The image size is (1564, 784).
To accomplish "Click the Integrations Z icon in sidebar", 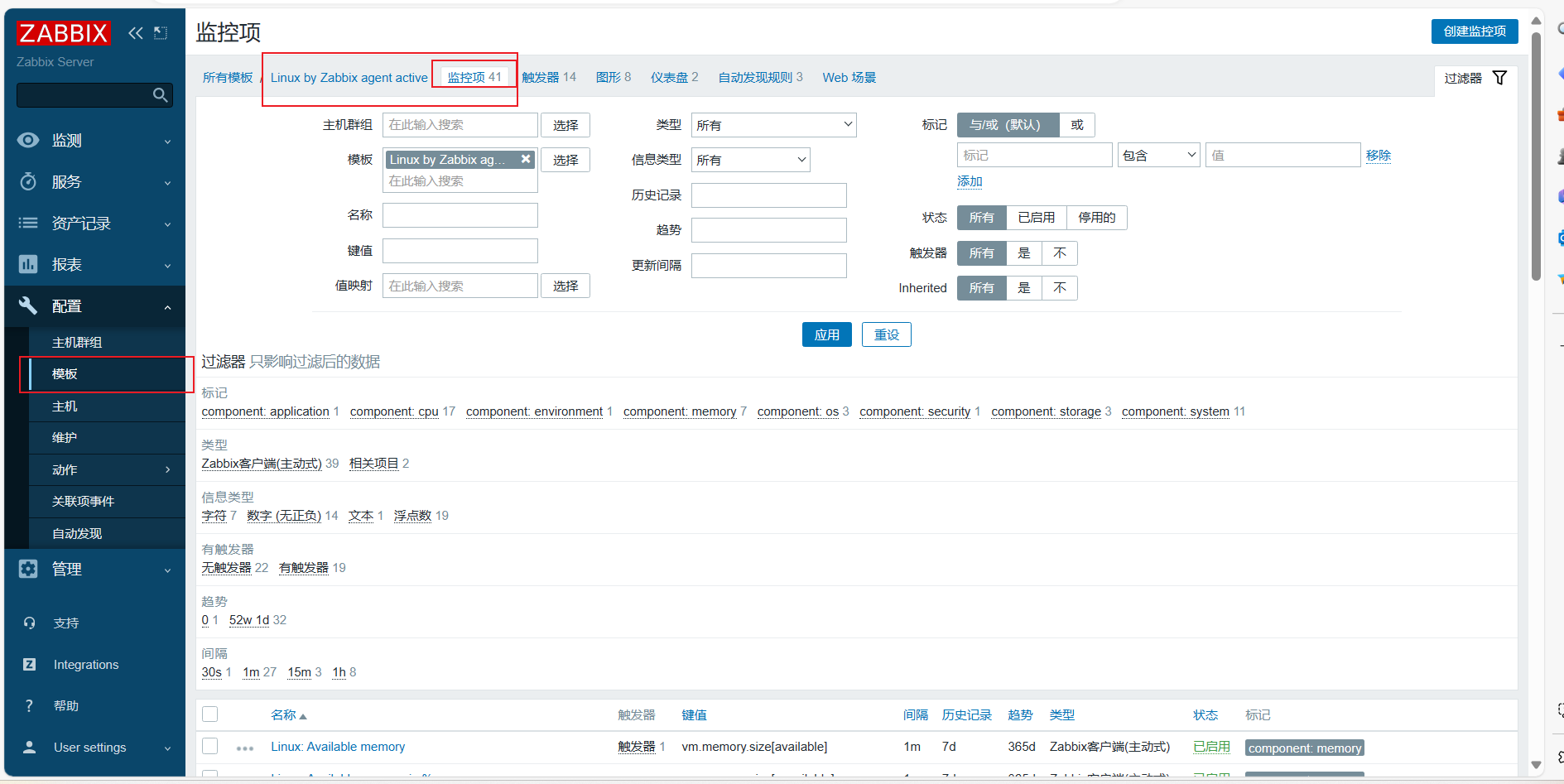I will [x=29, y=665].
